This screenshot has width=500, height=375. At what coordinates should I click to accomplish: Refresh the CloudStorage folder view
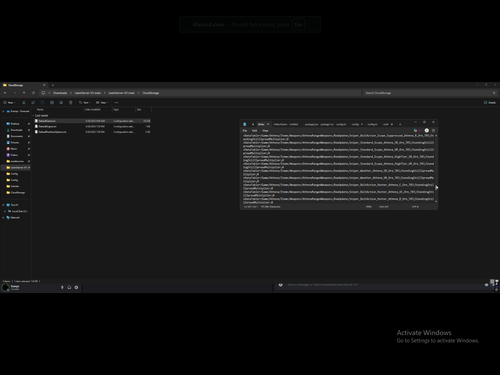tap(33, 93)
